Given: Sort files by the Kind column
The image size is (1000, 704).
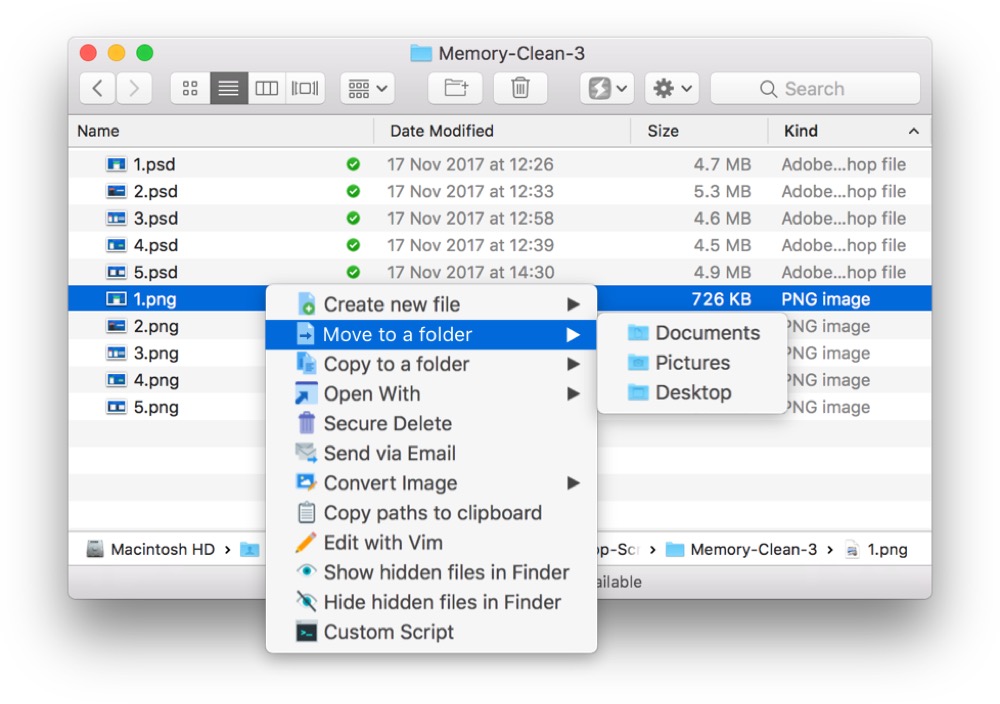Looking at the screenshot, I should click(x=800, y=131).
